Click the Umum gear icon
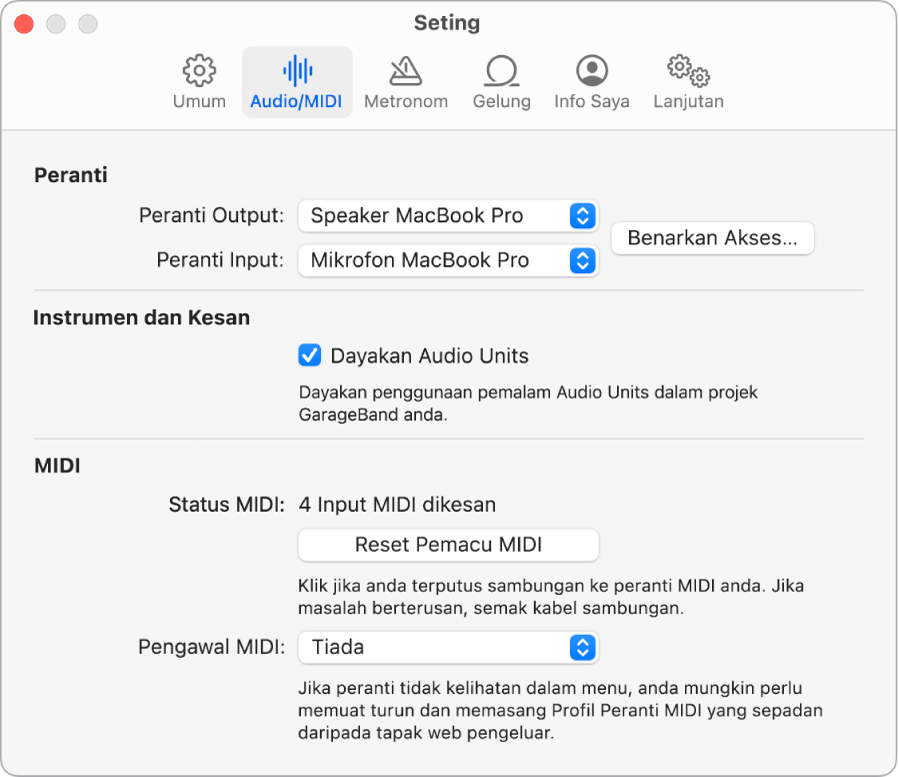This screenshot has width=899, height=777. 198,71
